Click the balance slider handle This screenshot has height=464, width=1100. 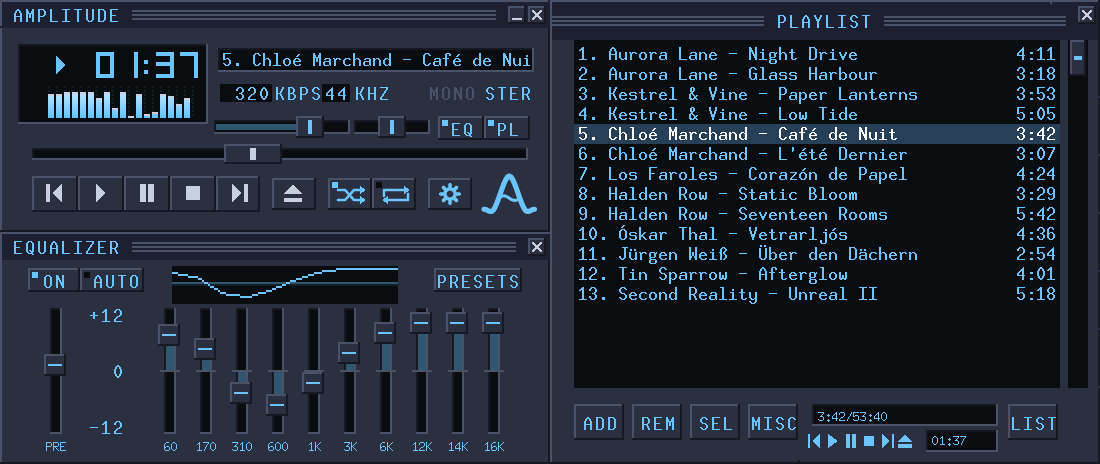click(x=391, y=126)
